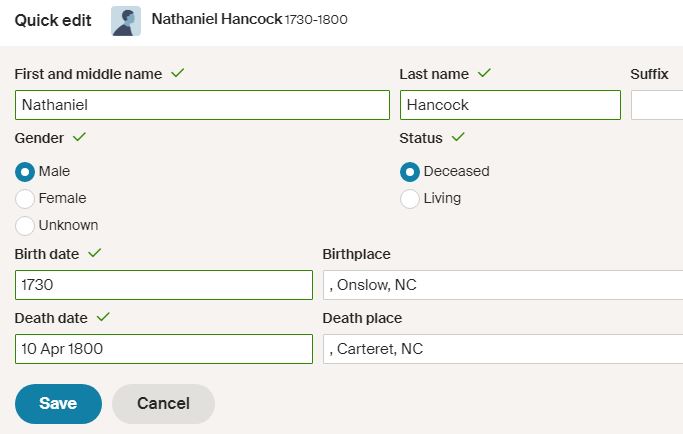Click the green checkmark beside Birth date
683x434 pixels.
coord(95,253)
